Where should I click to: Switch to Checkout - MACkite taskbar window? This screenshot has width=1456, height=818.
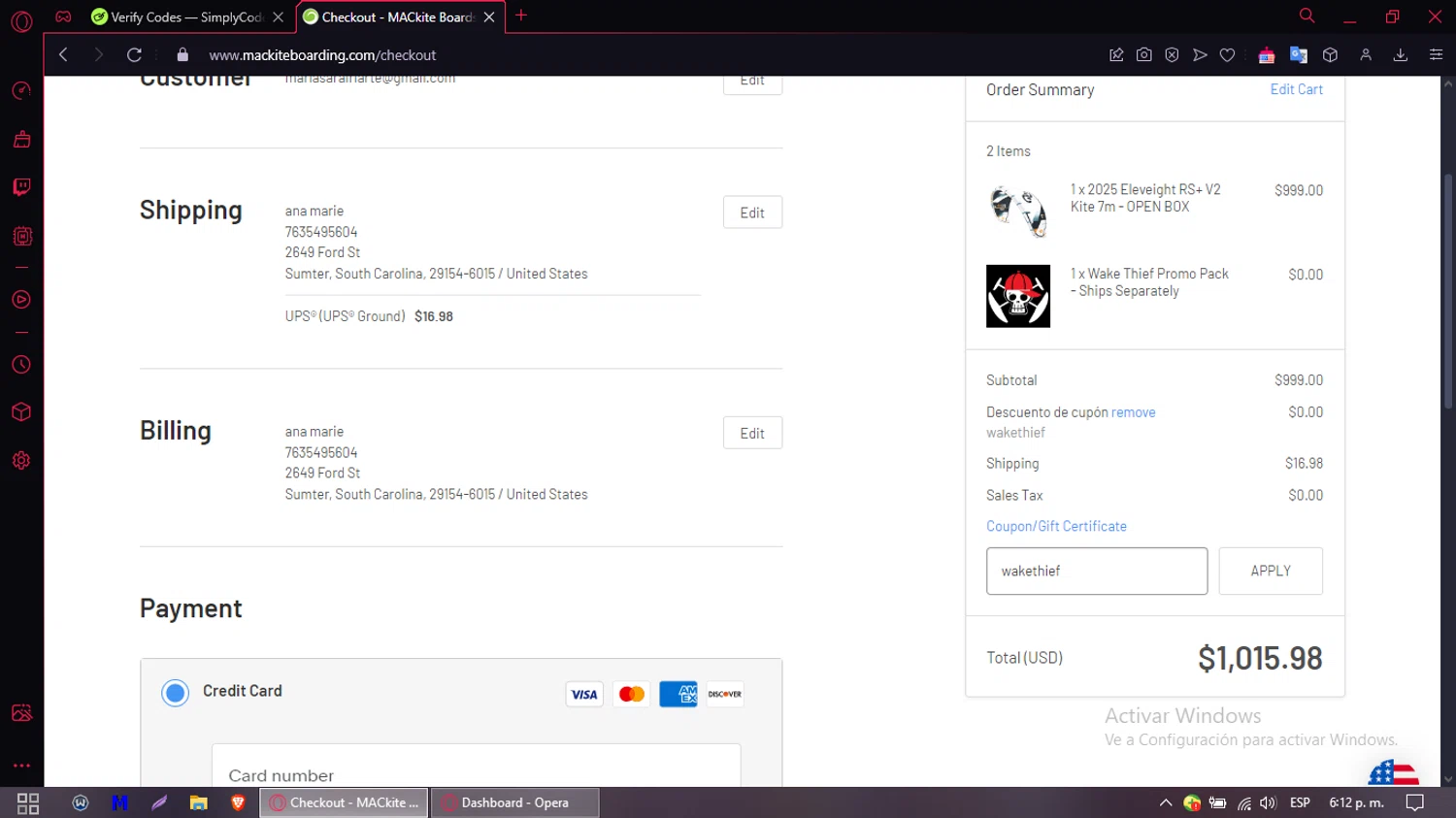click(x=344, y=802)
